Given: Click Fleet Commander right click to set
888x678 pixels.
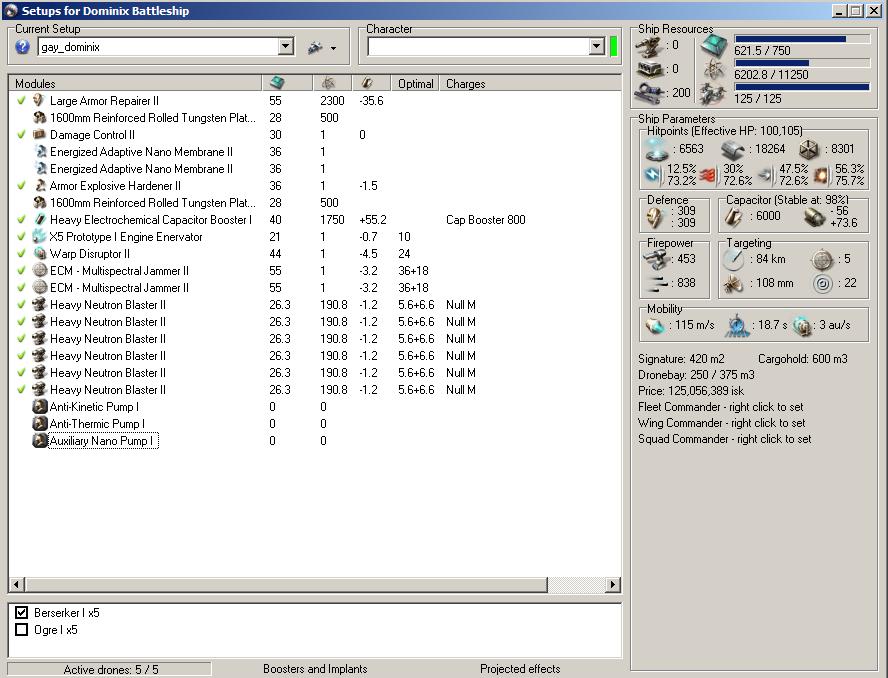Looking at the screenshot, I should coord(720,407).
